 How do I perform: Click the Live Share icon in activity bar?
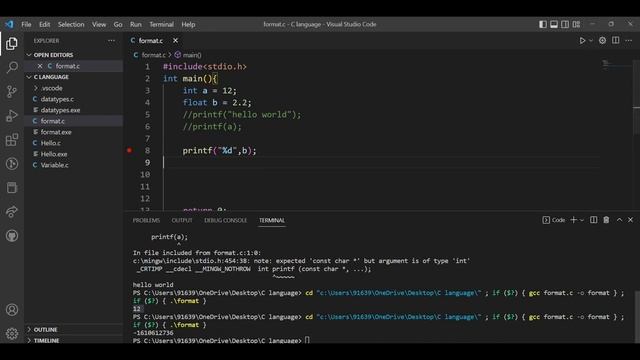pyautogui.click(x=12, y=211)
